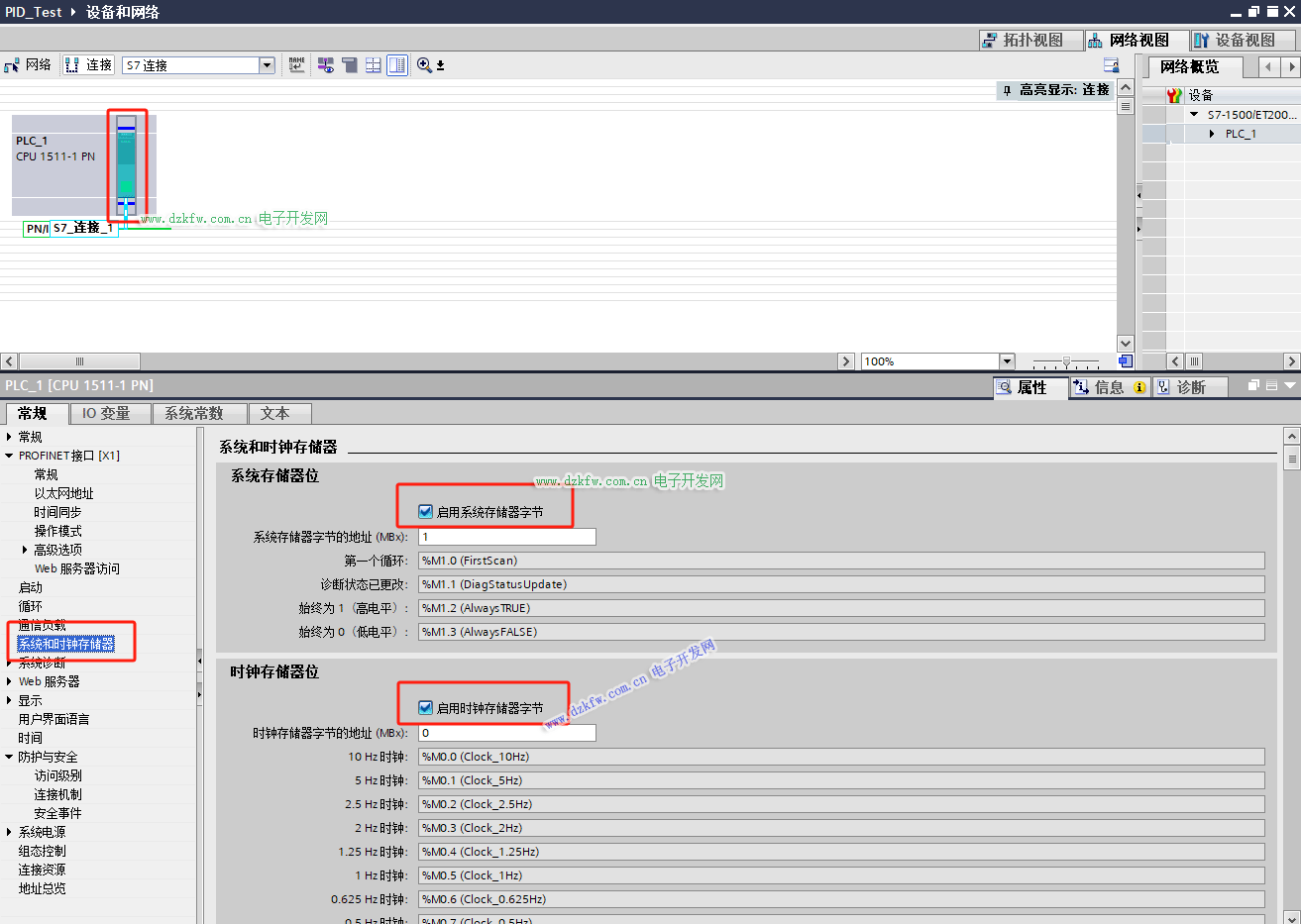Click the NAME relations toolbar icon
The width and height of the screenshot is (1301, 924).
(x=297, y=65)
